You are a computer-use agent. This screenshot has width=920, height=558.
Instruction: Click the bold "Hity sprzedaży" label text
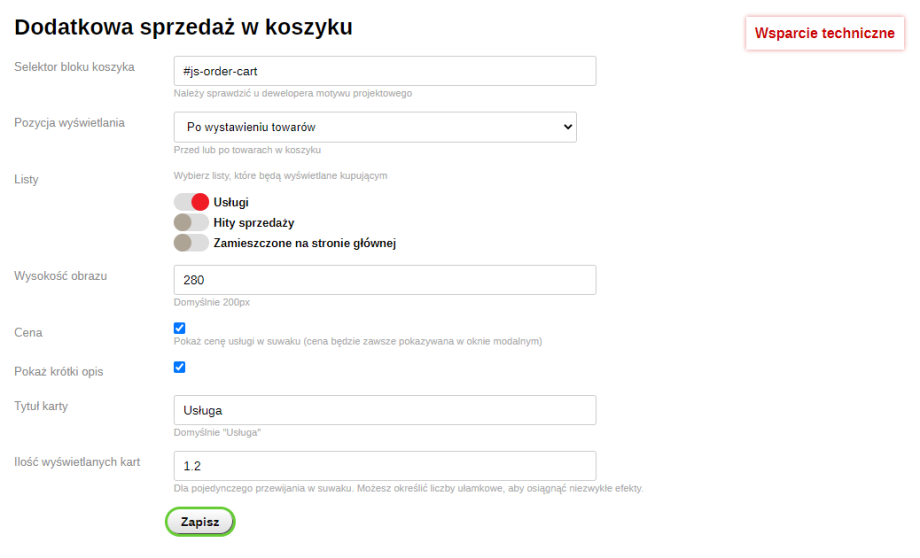click(254, 222)
